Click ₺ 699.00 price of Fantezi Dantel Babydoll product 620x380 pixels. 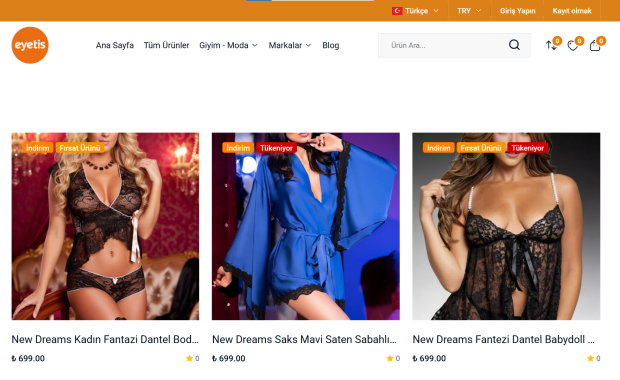click(x=429, y=358)
